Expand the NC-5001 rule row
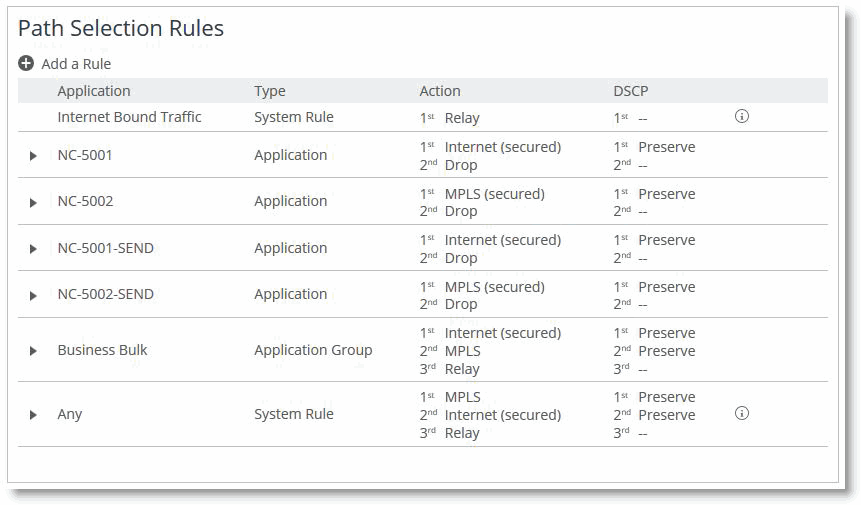This screenshot has height=505, width=861. point(33,156)
